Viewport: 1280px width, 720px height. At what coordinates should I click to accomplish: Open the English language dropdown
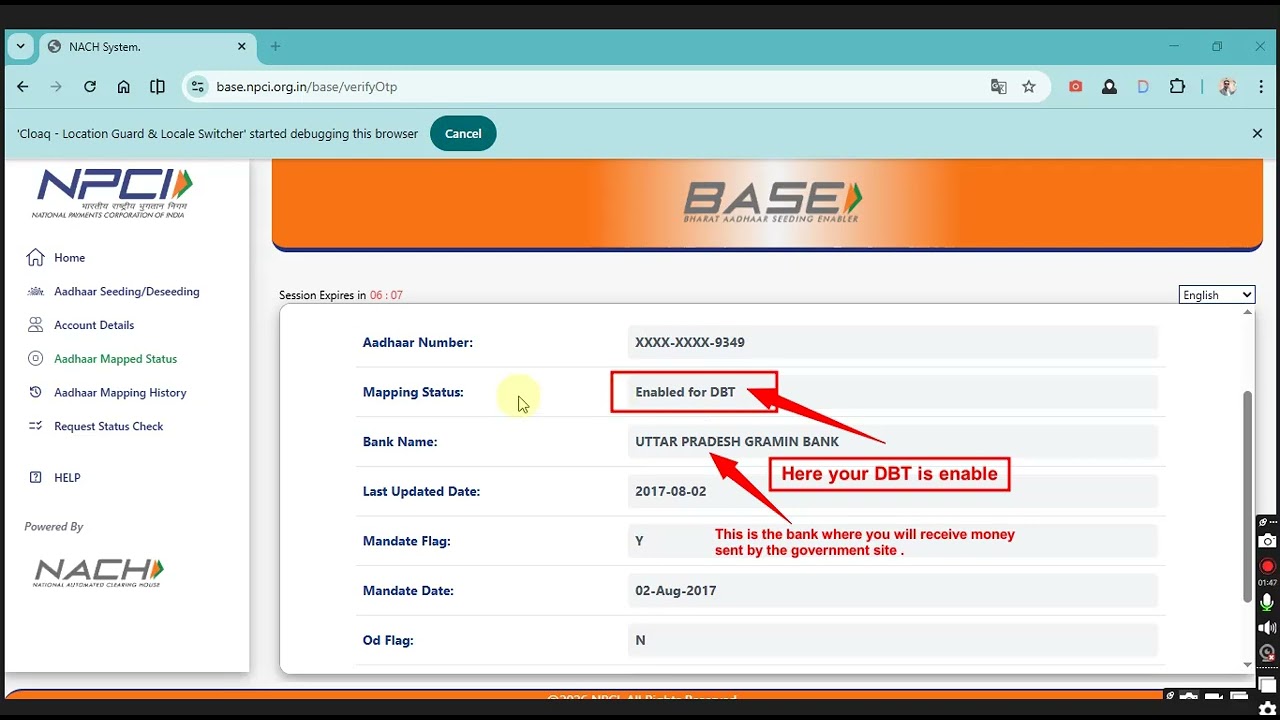click(1217, 295)
